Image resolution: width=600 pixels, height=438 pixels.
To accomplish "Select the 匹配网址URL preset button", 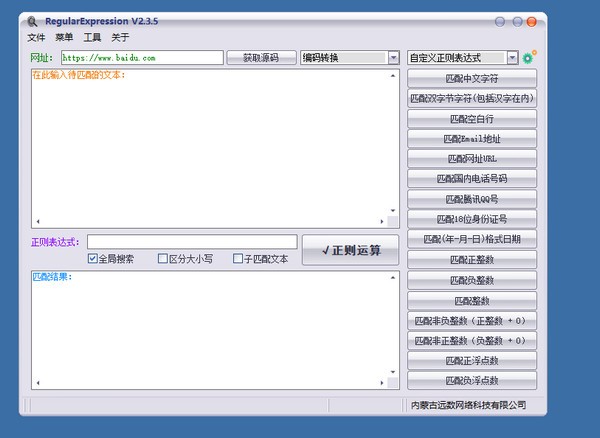I will pos(472,159).
